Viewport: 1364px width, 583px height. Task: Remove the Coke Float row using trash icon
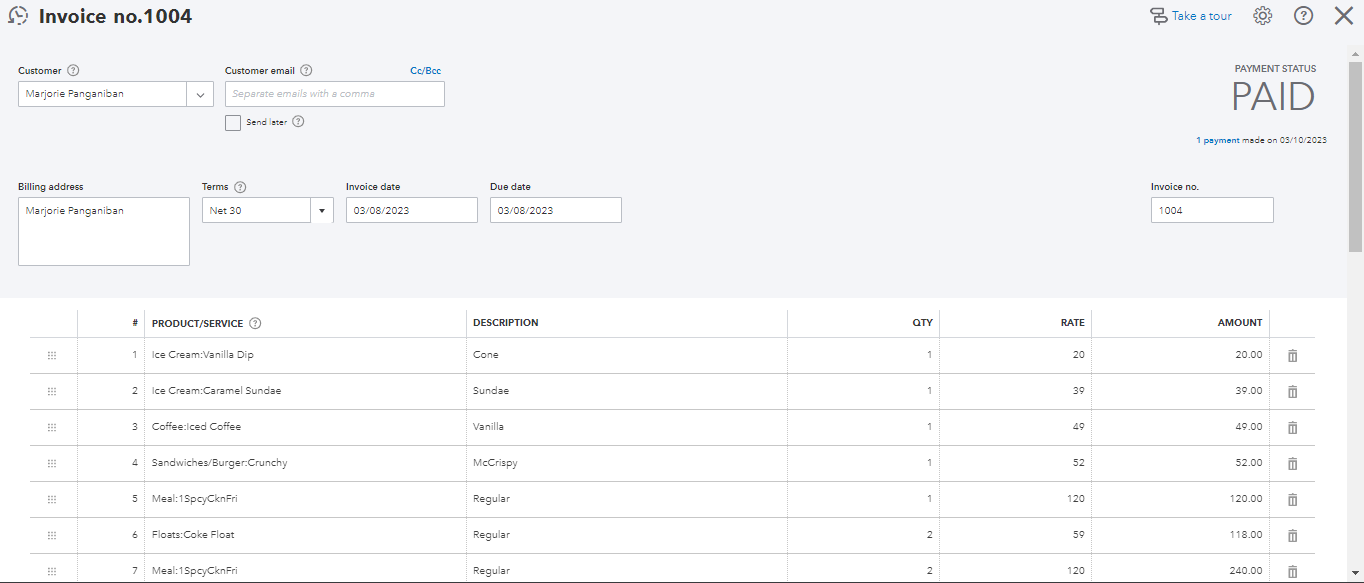click(x=1292, y=536)
